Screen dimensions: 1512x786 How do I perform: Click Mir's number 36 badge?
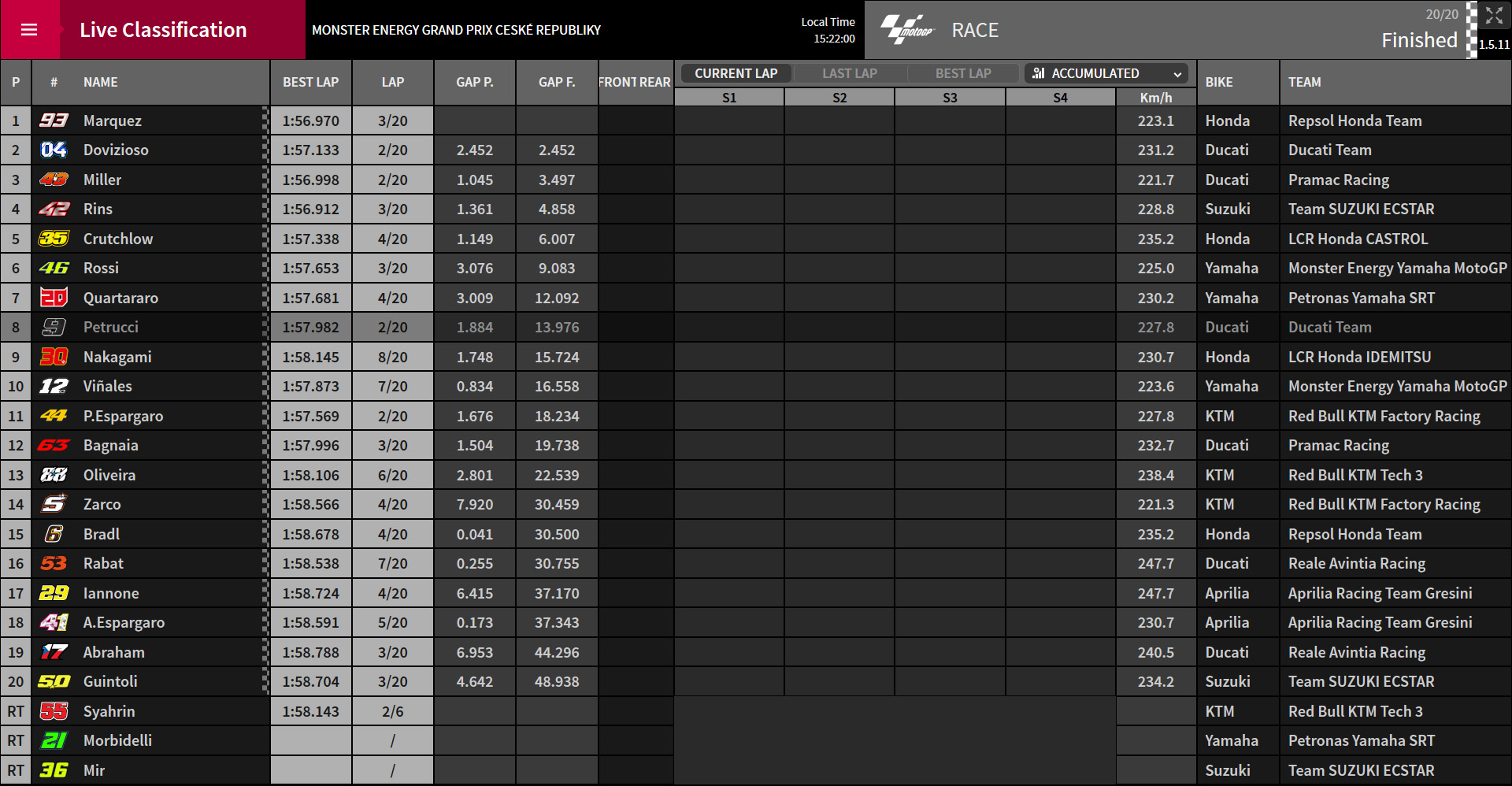(54, 770)
